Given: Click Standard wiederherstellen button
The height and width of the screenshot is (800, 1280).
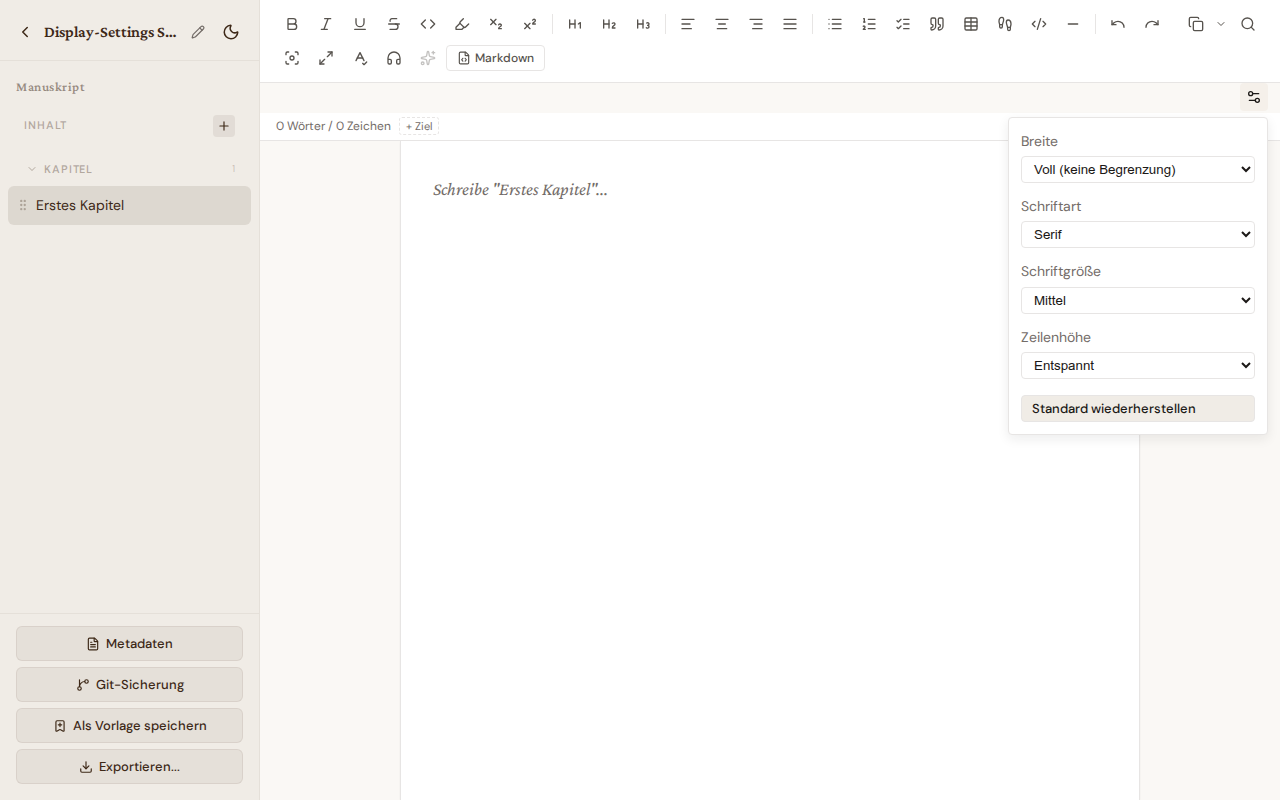Looking at the screenshot, I should tap(1138, 408).
